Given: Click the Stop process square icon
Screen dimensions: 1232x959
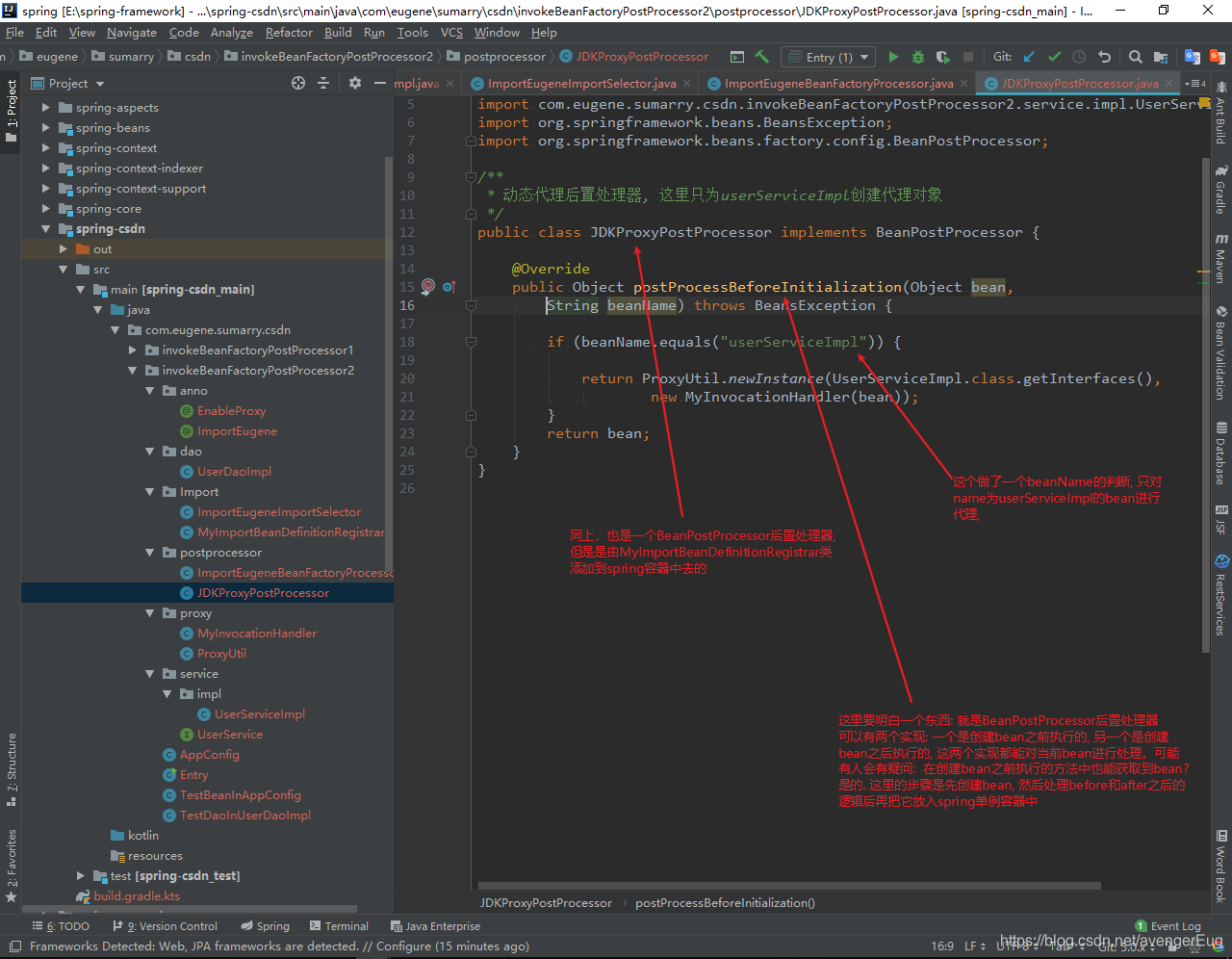Looking at the screenshot, I should click(x=968, y=57).
